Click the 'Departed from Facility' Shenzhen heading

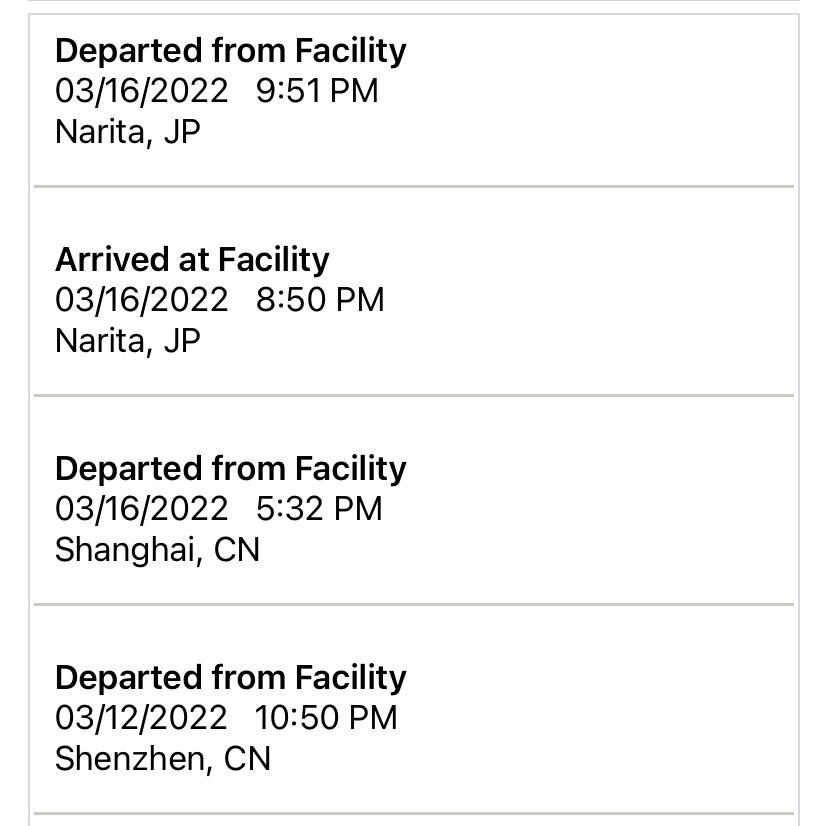point(230,678)
